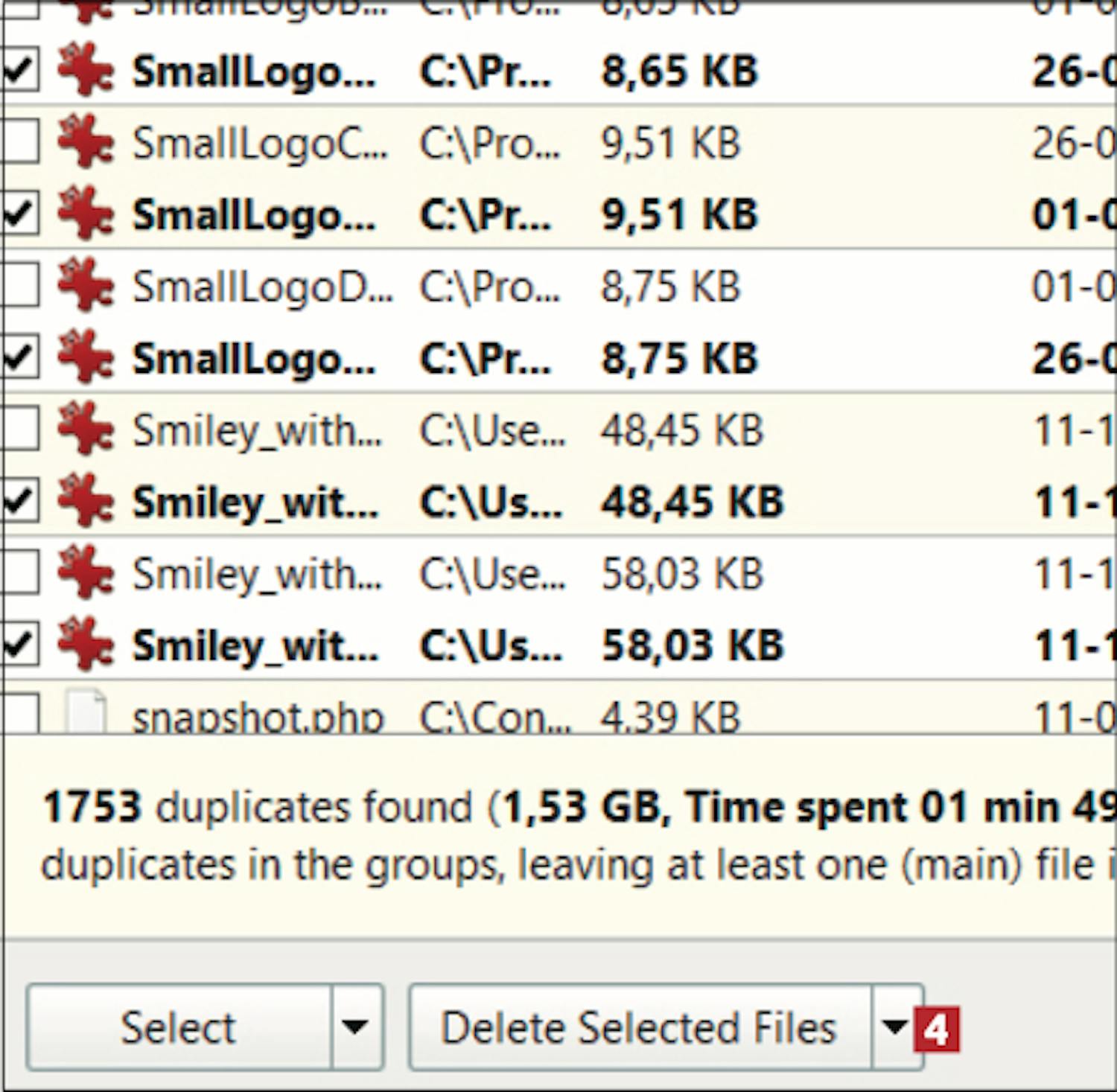Click blank document icon of snapshot.php
1117x1092 pixels.
point(86,712)
